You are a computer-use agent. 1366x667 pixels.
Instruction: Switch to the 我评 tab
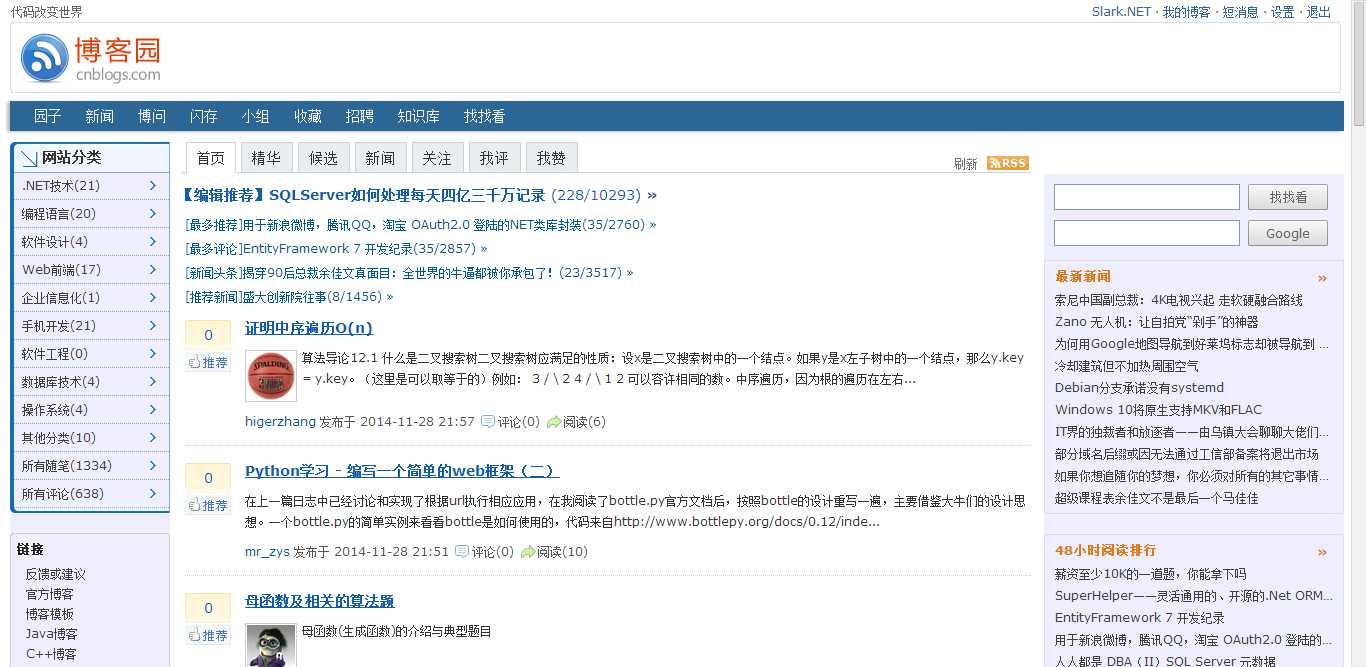pos(494,158)
